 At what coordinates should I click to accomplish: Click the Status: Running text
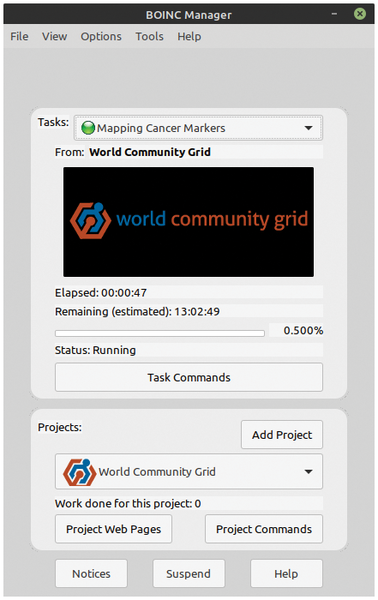95,351
